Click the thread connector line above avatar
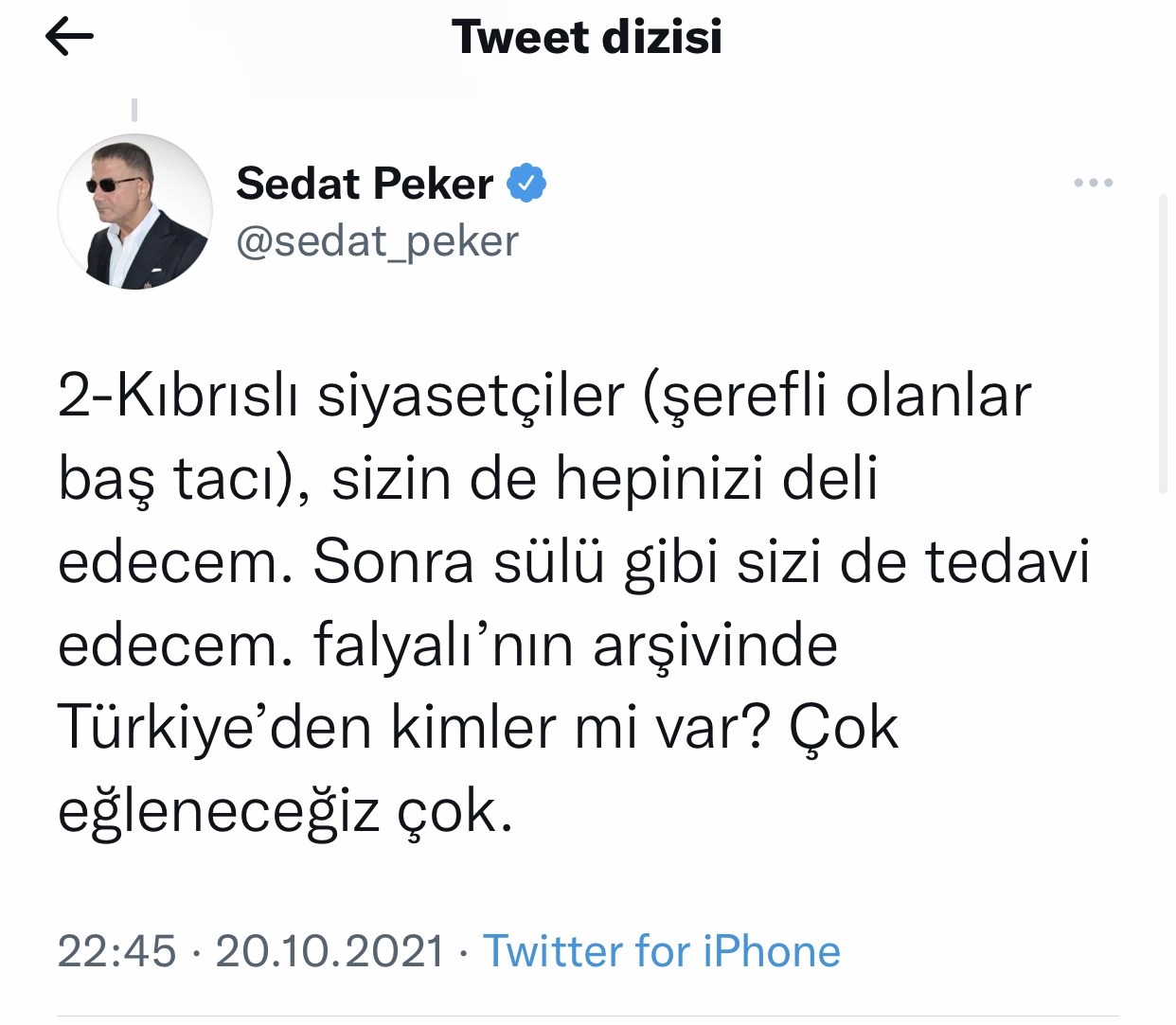1176x1025 pixels. pyautogui.click(x=134, y=110)
